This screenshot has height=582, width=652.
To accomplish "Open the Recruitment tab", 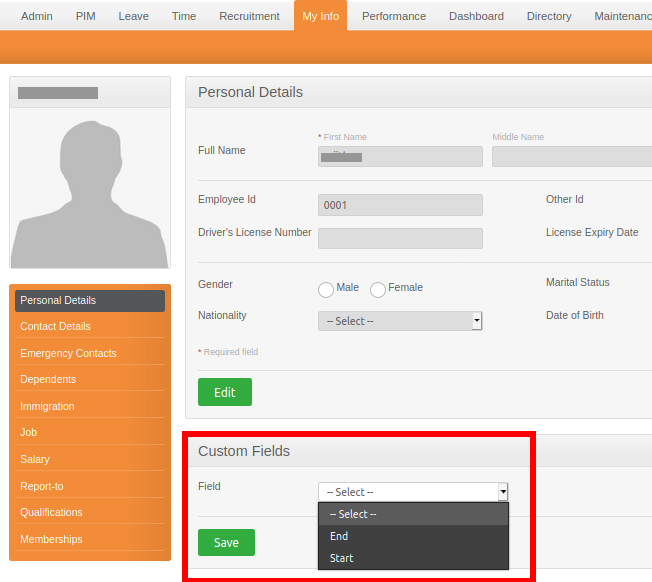I will [x=249, y=16].
